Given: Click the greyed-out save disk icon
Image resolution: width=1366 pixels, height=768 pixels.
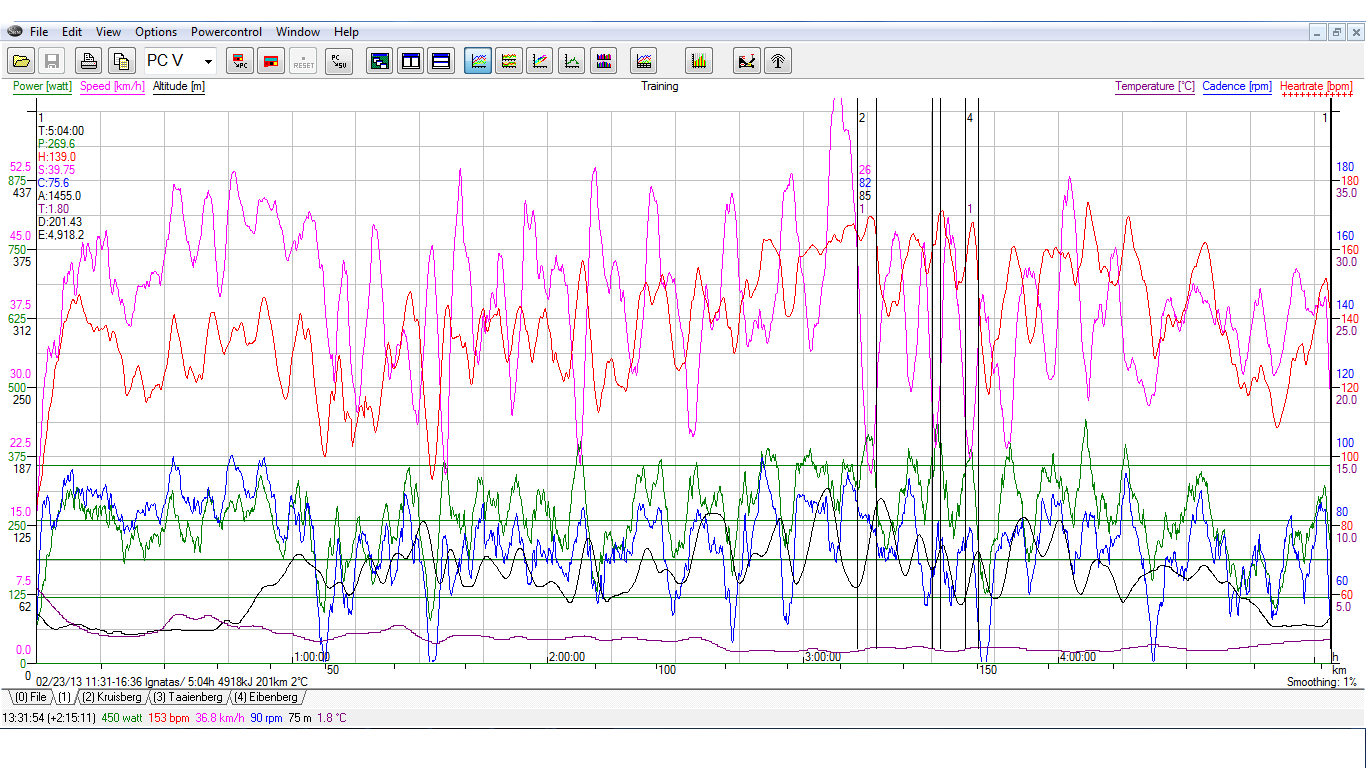Looking at the screenshot, I should pyautogui.click(x=51, y=61).
